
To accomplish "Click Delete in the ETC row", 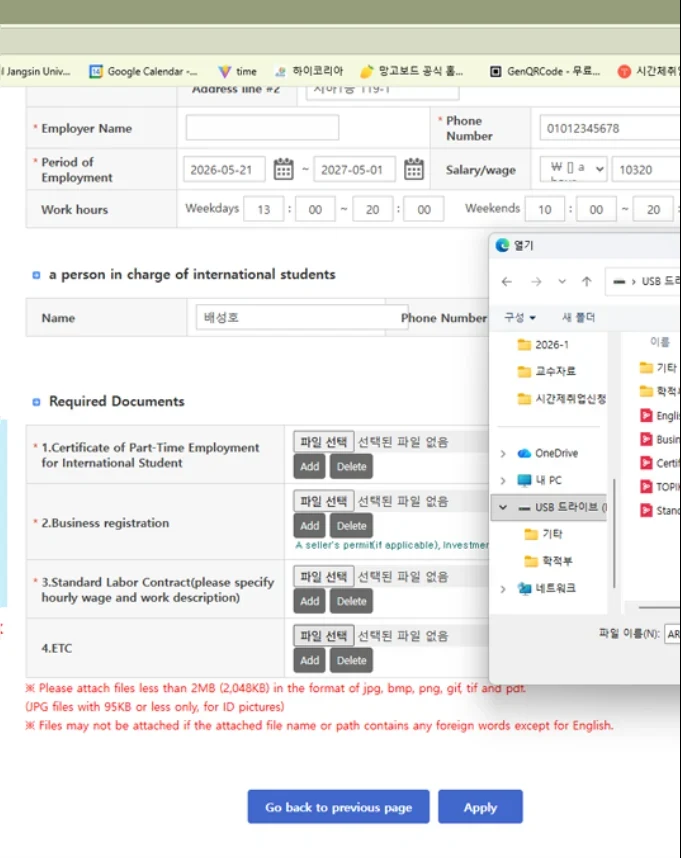I will (x=351, y=660).
